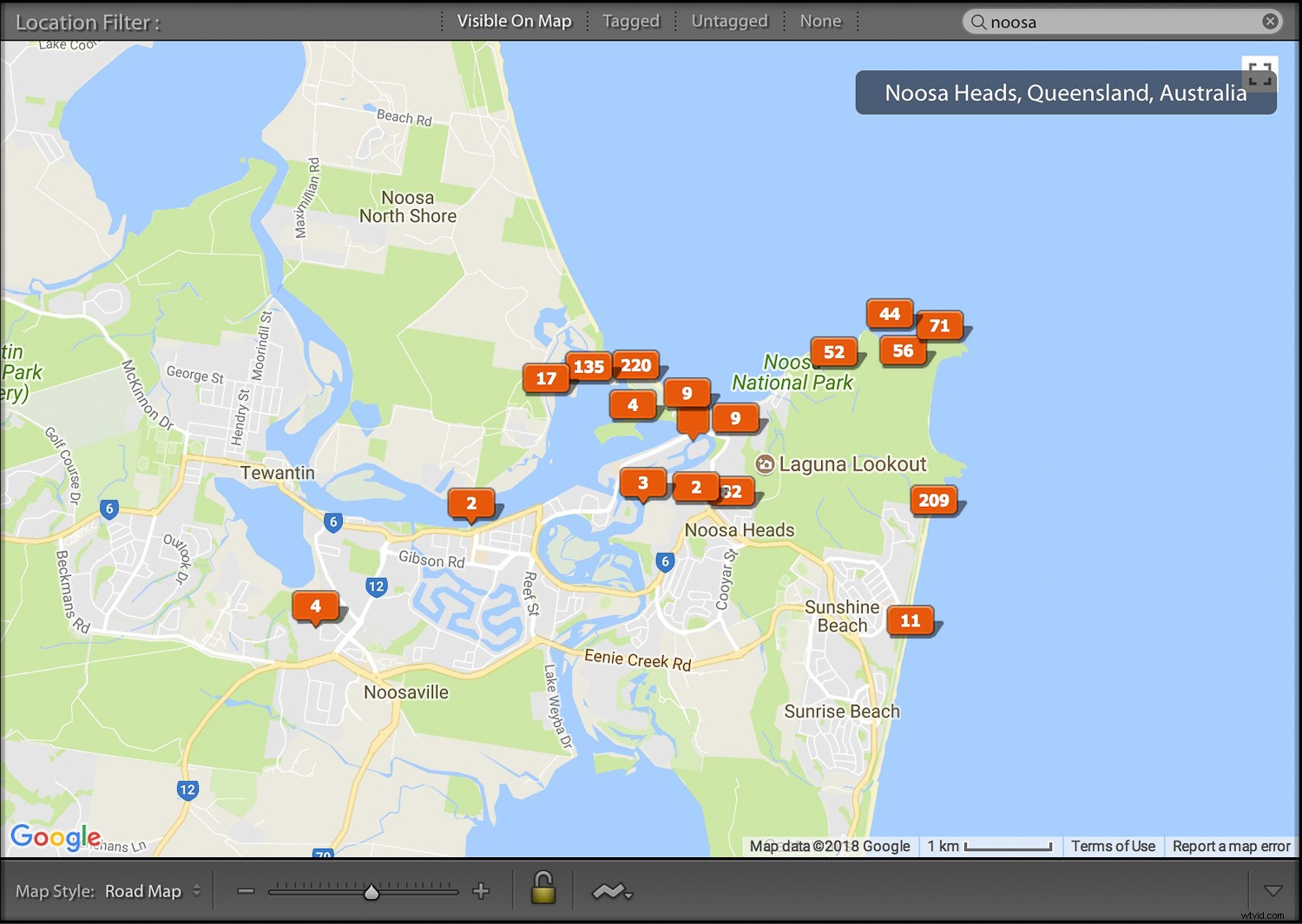
Task: Clear the noosa search using the X icon
Action: coord(1270,21)
